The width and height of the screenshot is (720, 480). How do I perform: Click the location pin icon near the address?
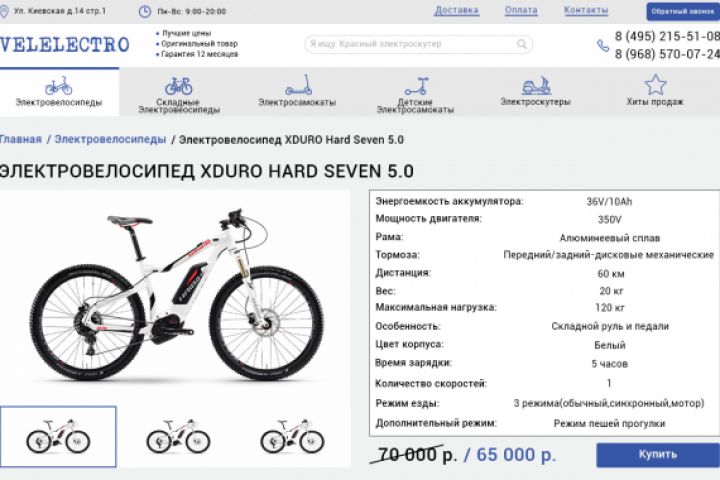point(4,11)
